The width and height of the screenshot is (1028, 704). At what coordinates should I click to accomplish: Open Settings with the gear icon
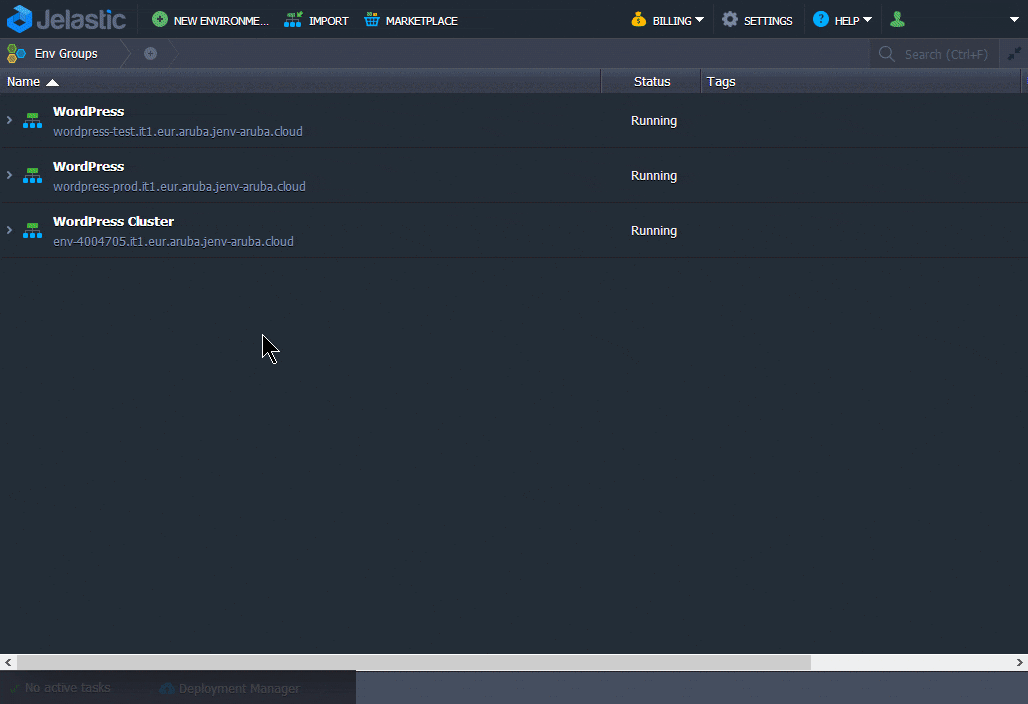pyautogui.click(x=757, y=20)
